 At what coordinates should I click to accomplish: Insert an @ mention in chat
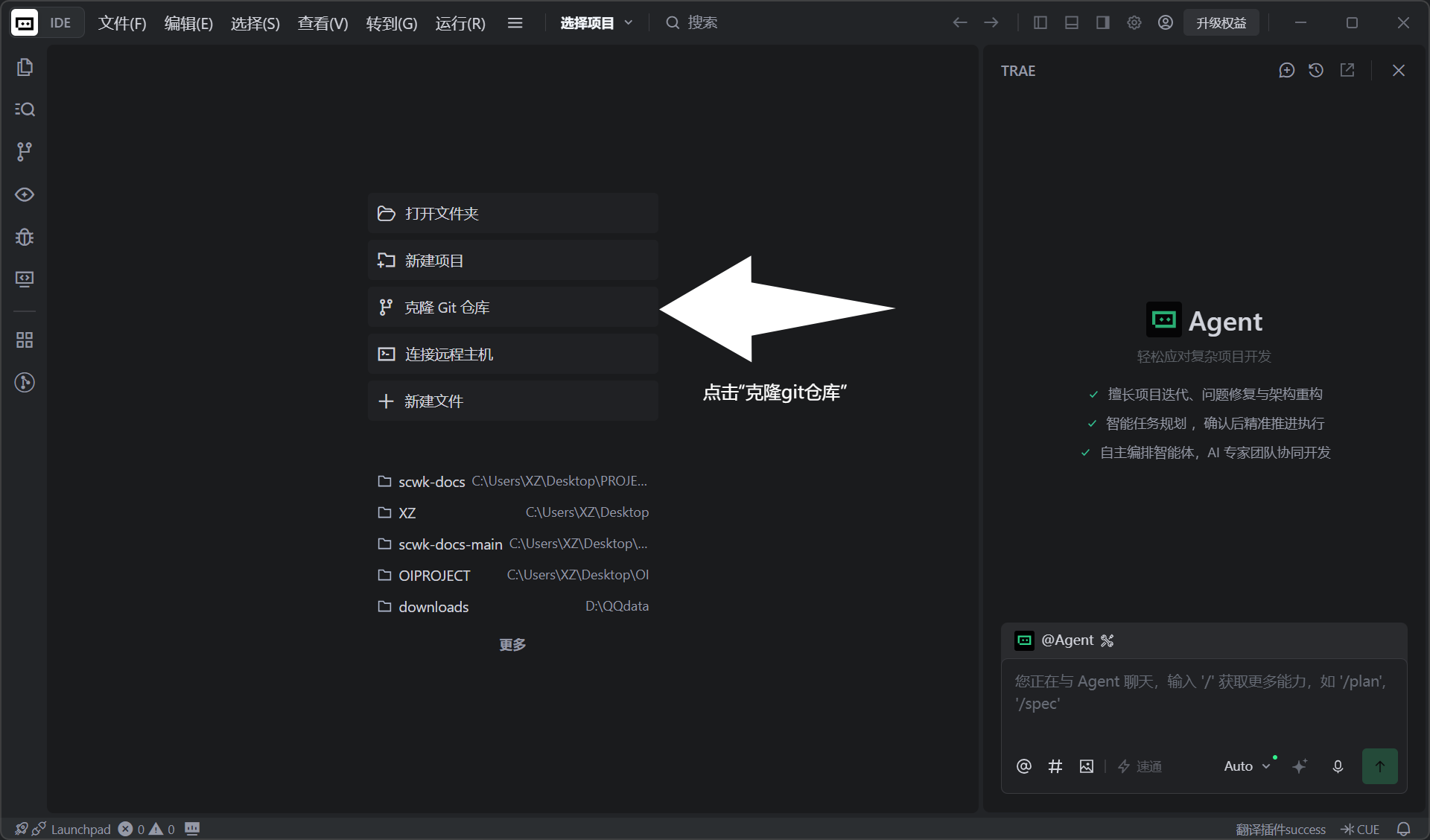click(1024, 766)
